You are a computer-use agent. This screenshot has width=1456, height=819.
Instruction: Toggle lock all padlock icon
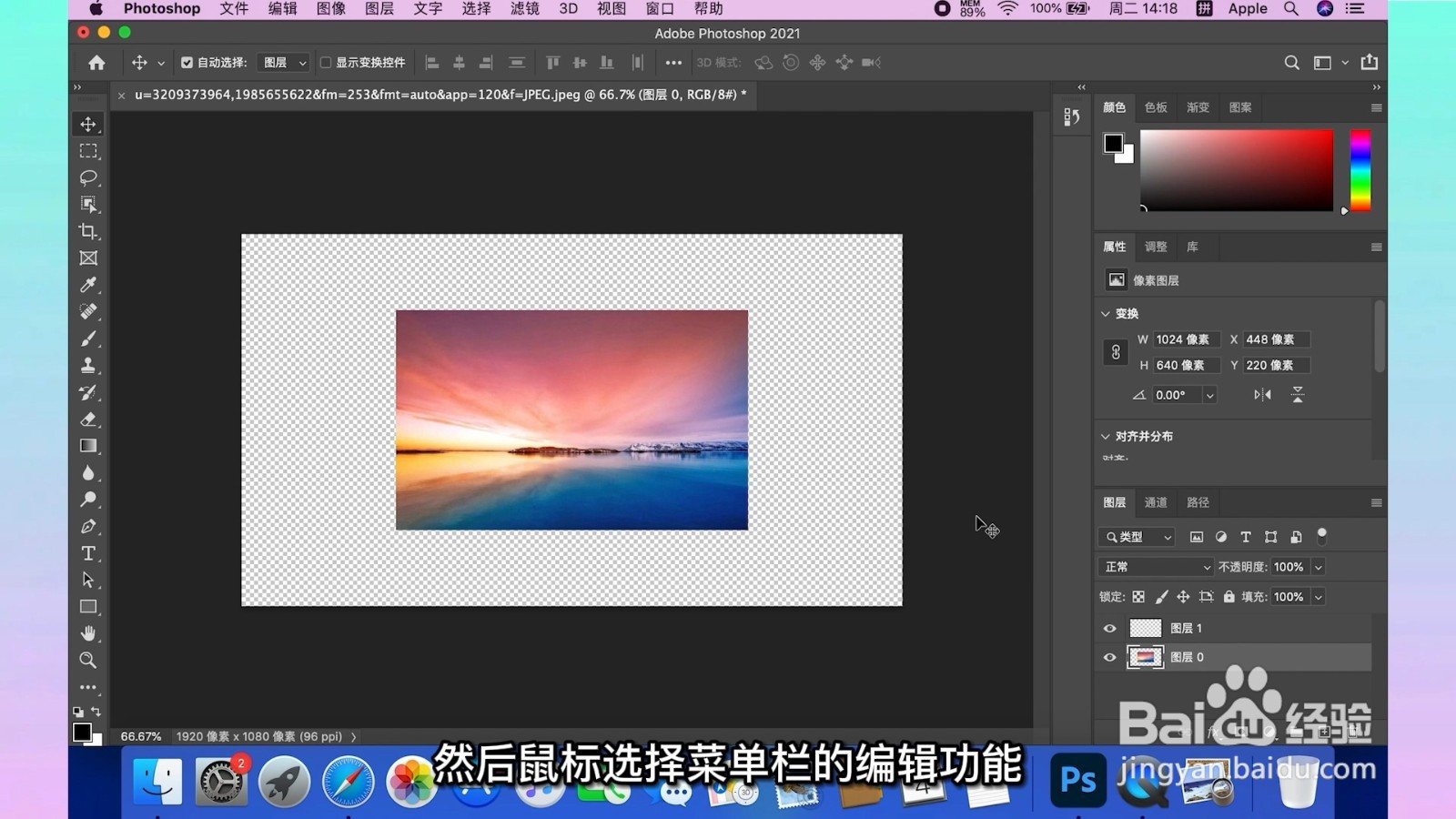pos(1228,597)
